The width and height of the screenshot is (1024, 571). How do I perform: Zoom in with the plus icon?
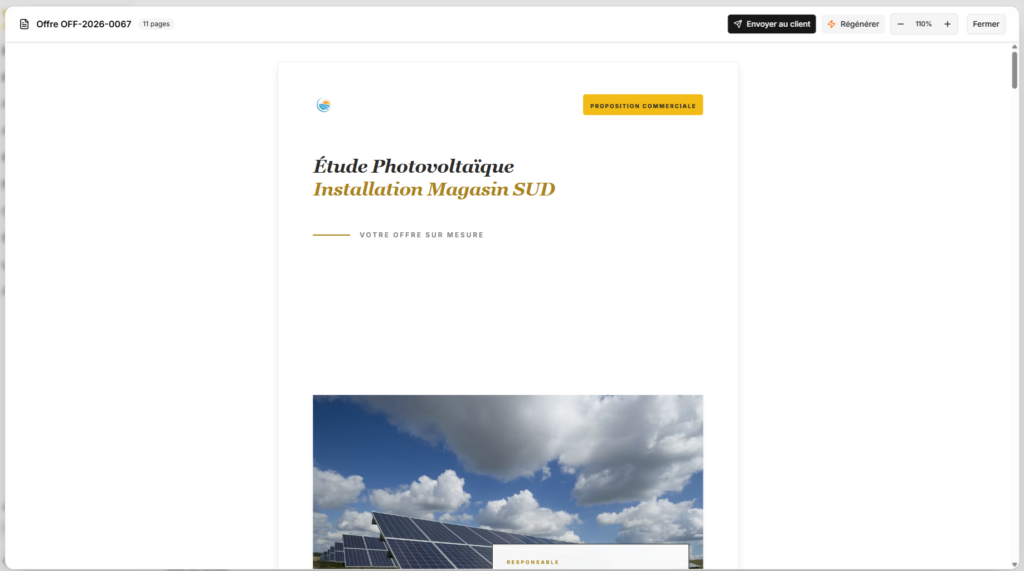[x=947, y=24]
